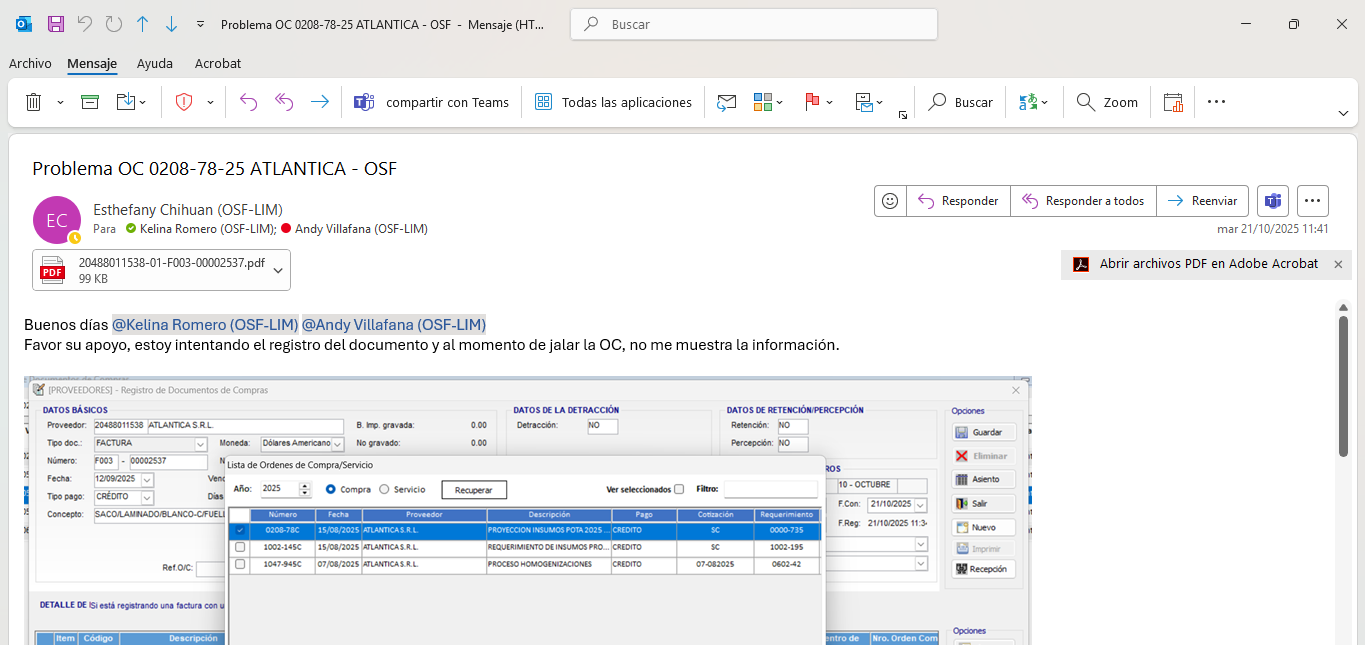
Task: Click the flag follow-up icon
Action: (812, 102)
